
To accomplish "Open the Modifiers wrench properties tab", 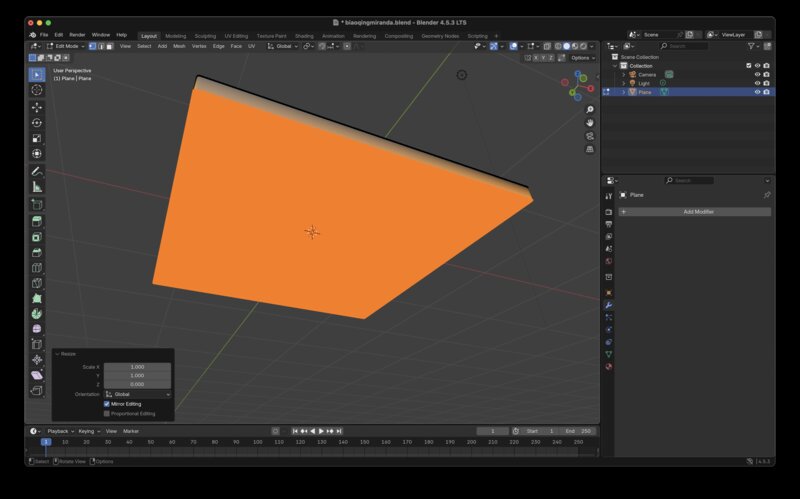I will tap(609, 305).
